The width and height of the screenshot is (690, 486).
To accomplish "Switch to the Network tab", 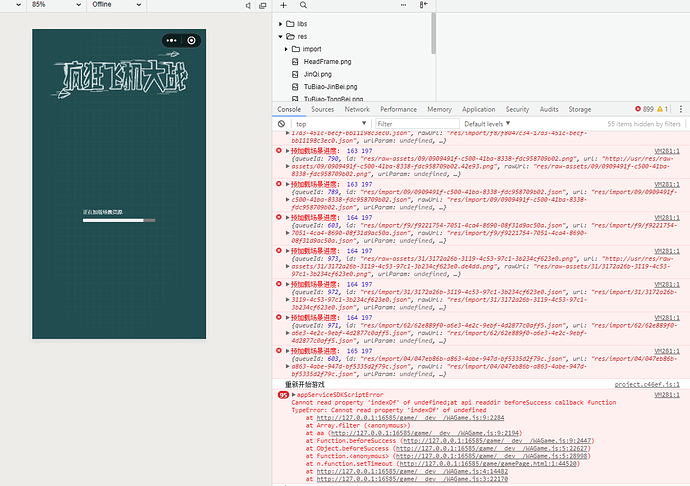I will click(357, 109).
